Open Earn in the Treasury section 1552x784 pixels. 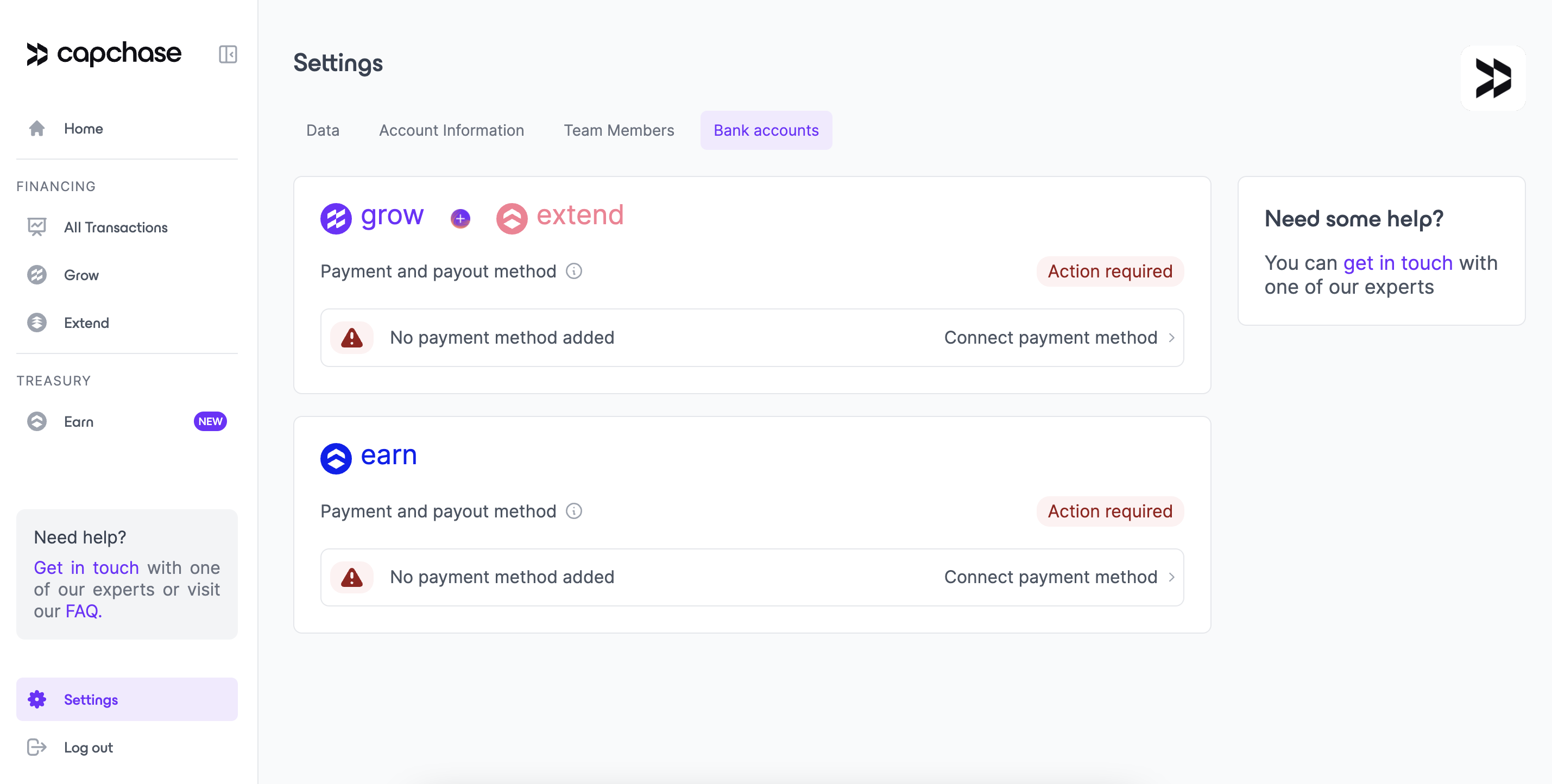[x=127, y=421]
